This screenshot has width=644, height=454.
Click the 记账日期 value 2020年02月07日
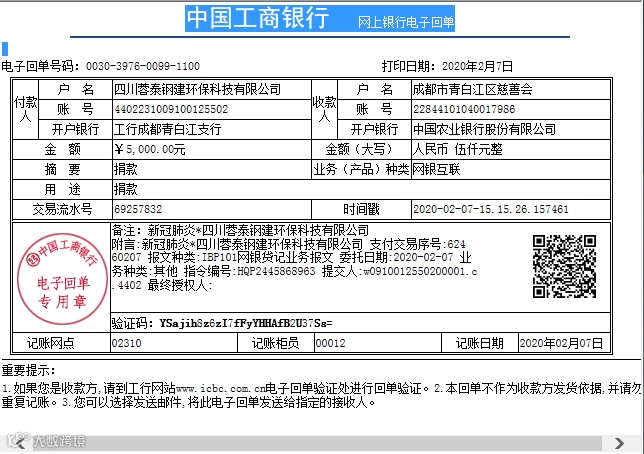tap(561, 343)
